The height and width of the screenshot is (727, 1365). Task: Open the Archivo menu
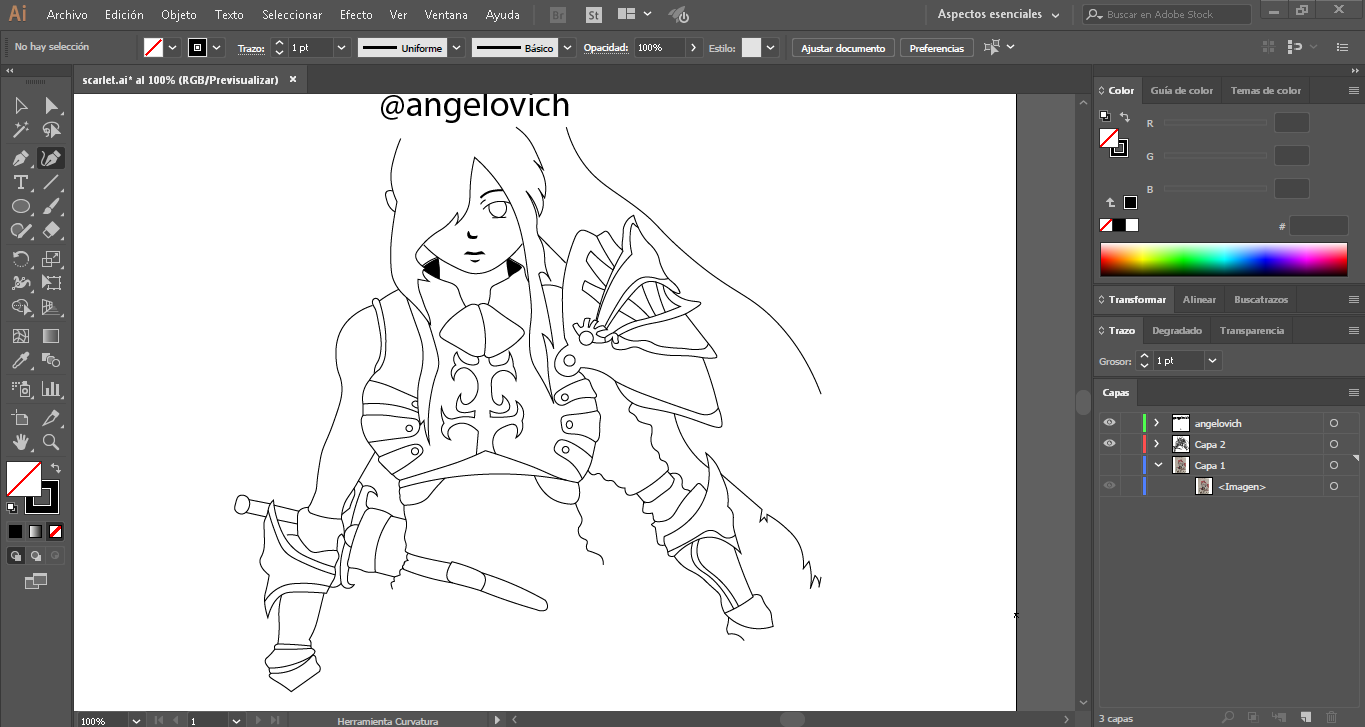click(67, 15)
